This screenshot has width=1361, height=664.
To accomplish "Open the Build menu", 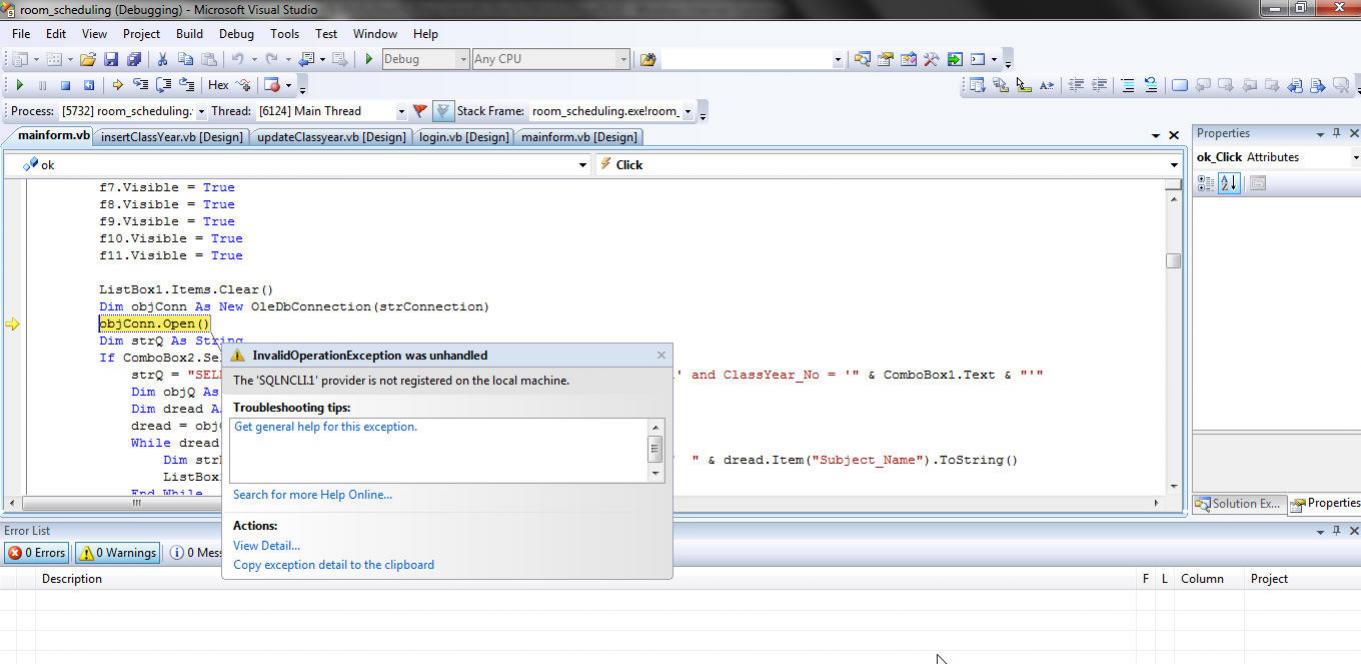I will 189,33.
